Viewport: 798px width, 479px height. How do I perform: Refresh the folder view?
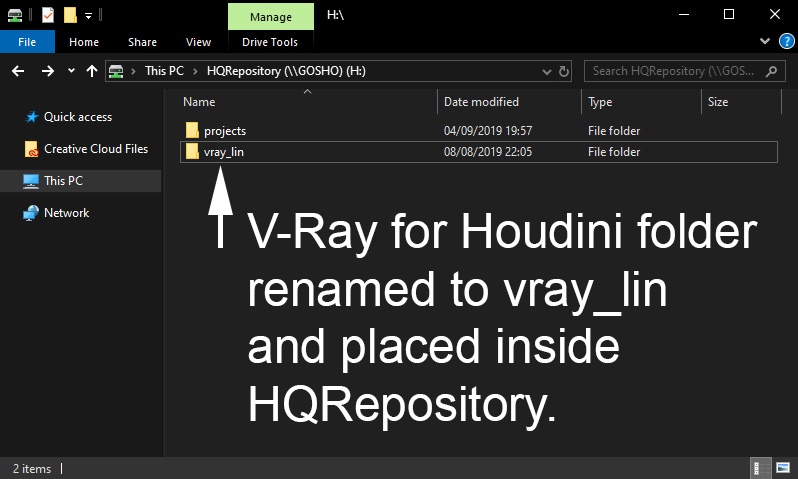click(x=564, y=71)
